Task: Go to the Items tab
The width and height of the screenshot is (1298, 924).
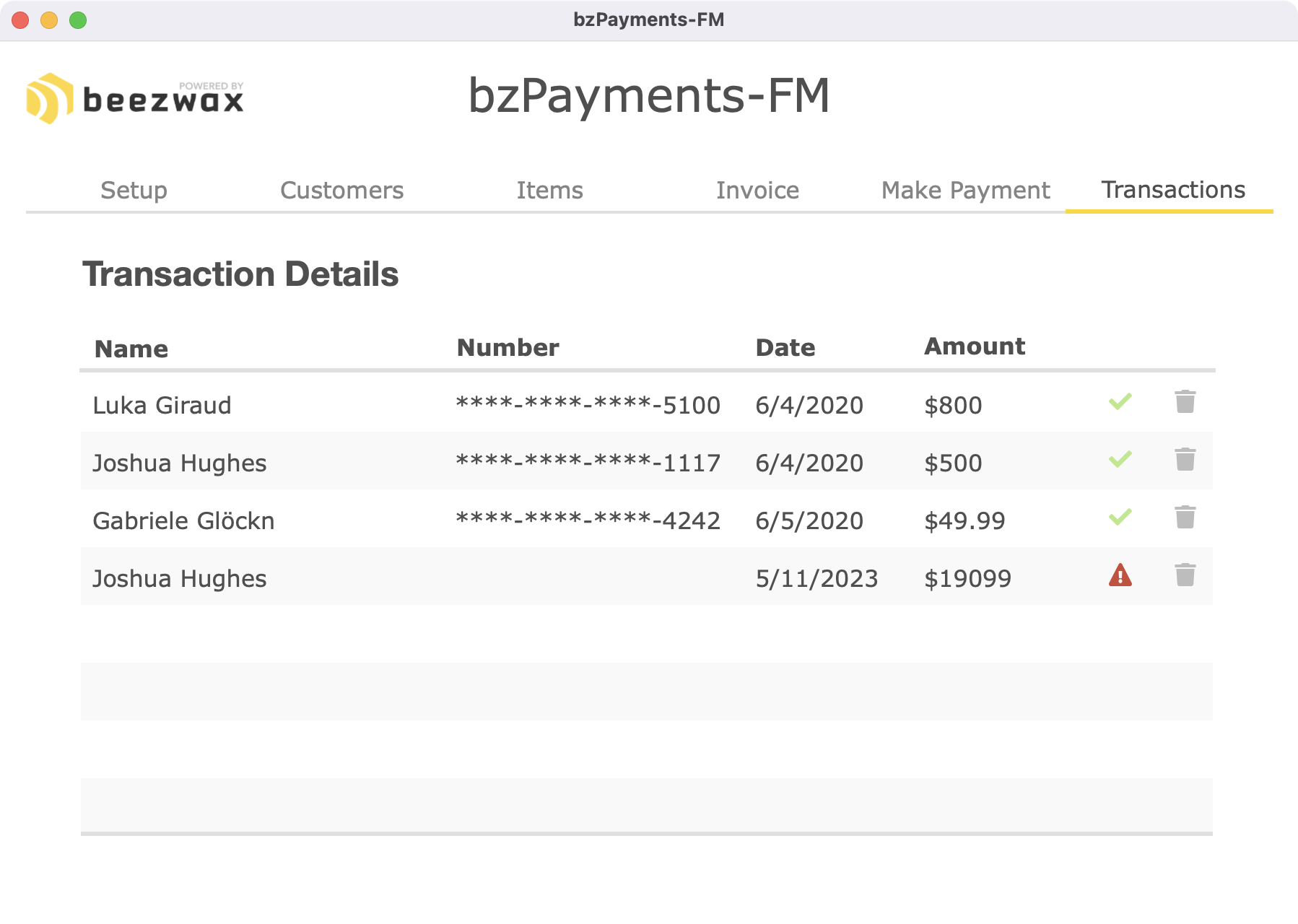Action: coord(549,191)
